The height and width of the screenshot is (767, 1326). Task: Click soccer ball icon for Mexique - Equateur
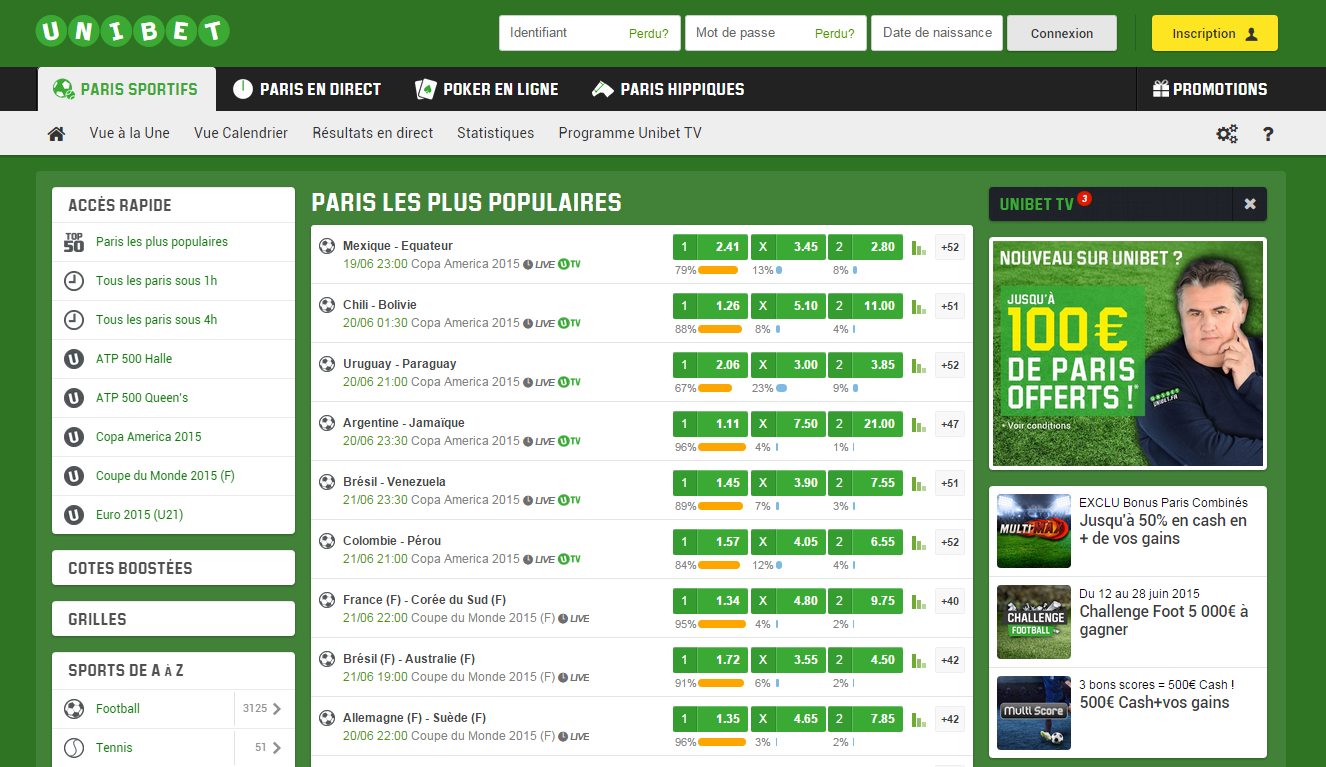click(327, 246)
